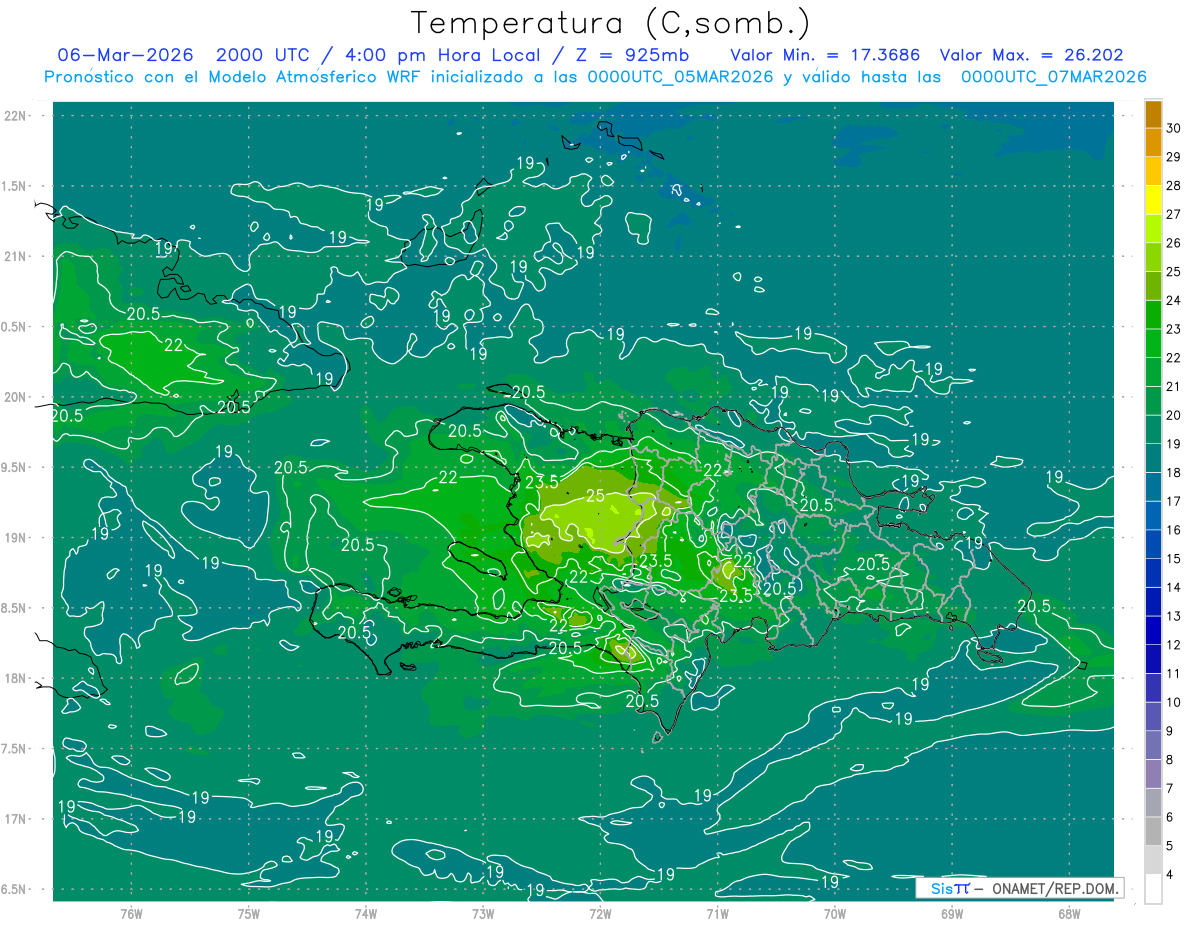Screen dimensions: 1200x927
Task: Click the 76W longitude axis label
Action: [x=131, y=913]
